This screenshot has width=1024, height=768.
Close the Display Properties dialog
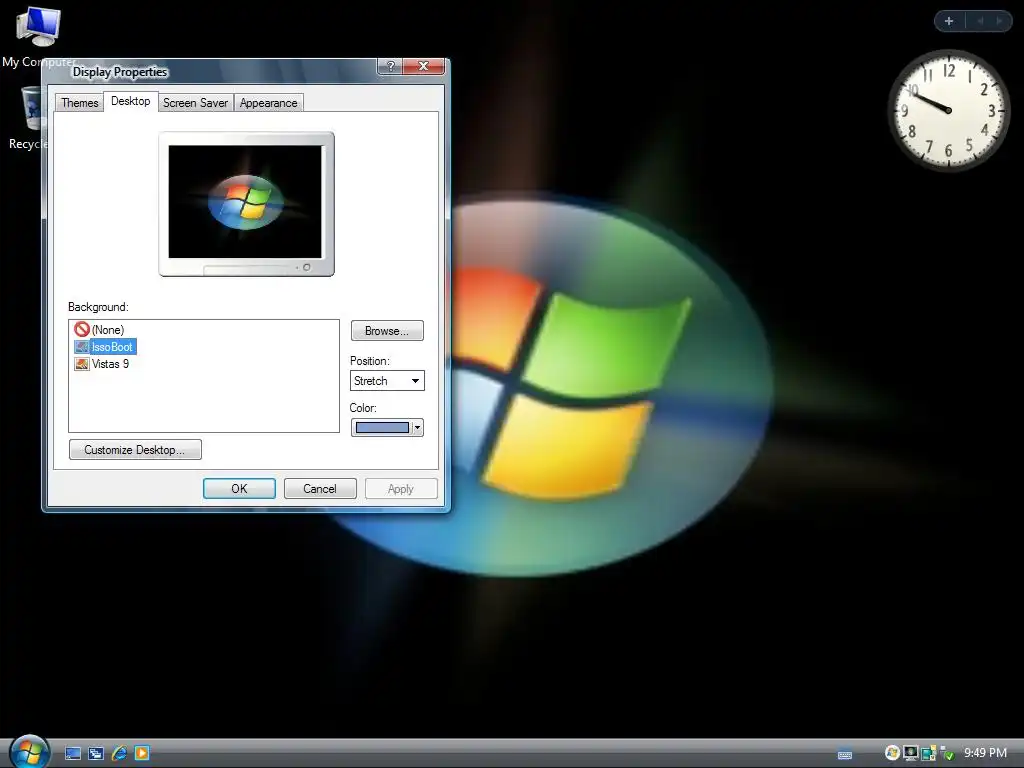pos(423,66)
